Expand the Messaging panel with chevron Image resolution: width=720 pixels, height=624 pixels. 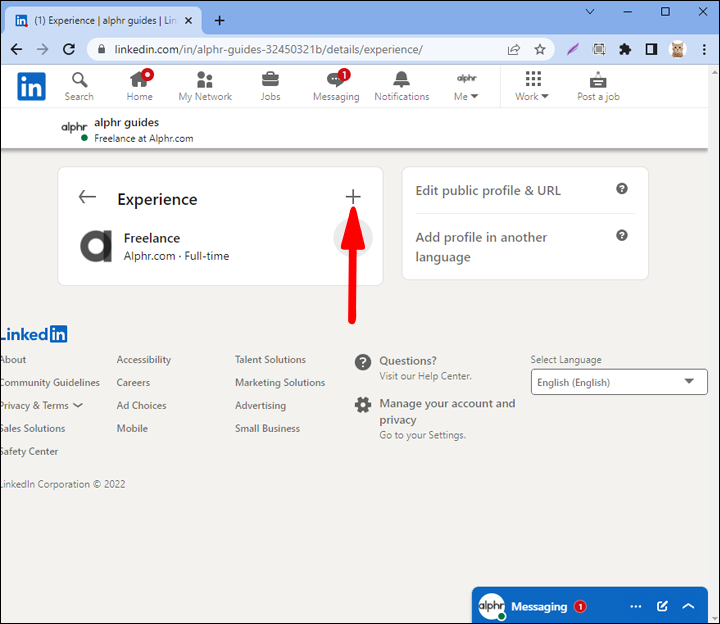tap(688, 606)
